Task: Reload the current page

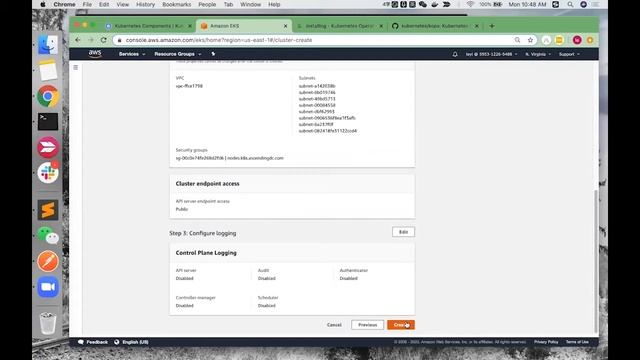Action: click(x=104, y=40)
